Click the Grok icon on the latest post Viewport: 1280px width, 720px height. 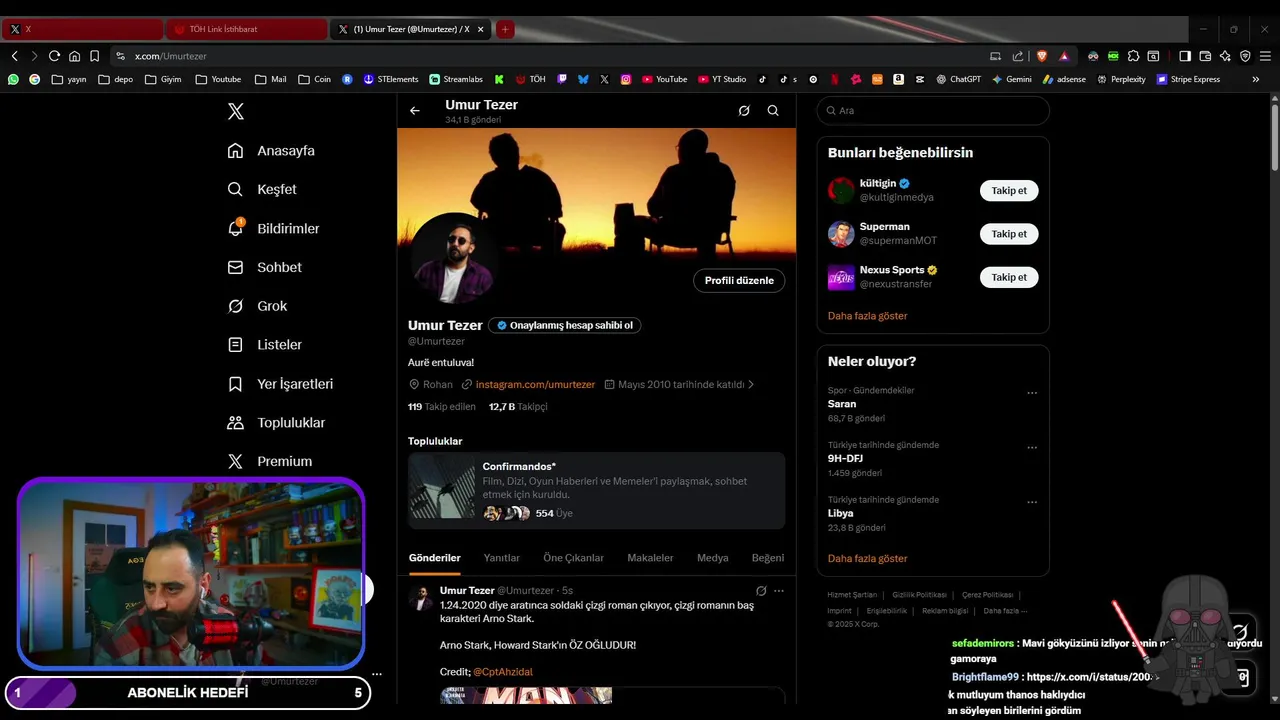click(x=761, y=591)
